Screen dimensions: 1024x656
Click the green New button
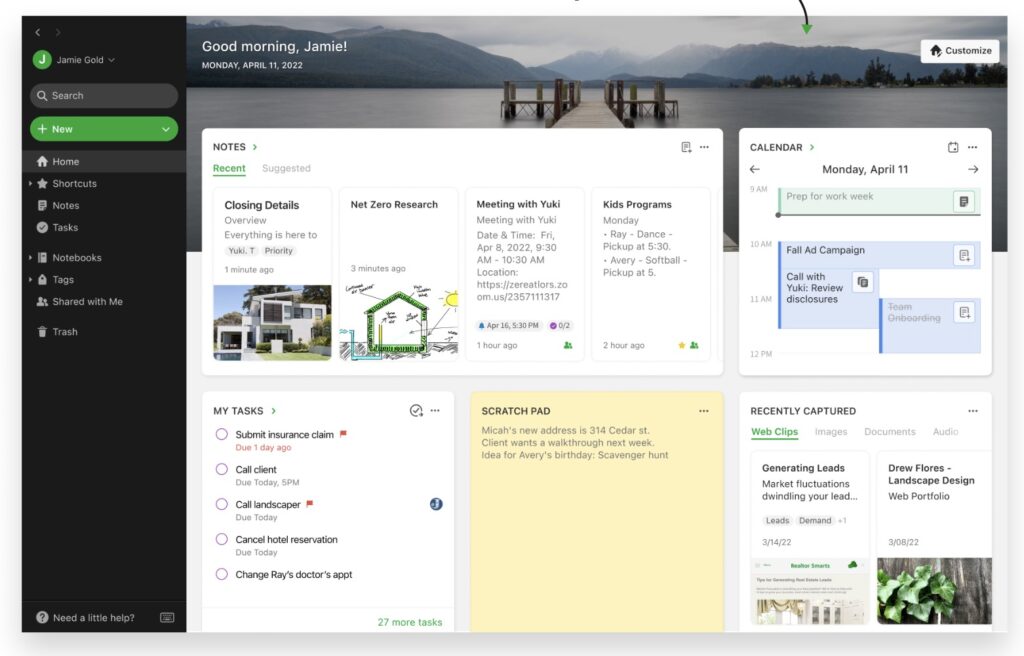click(104, 129)
